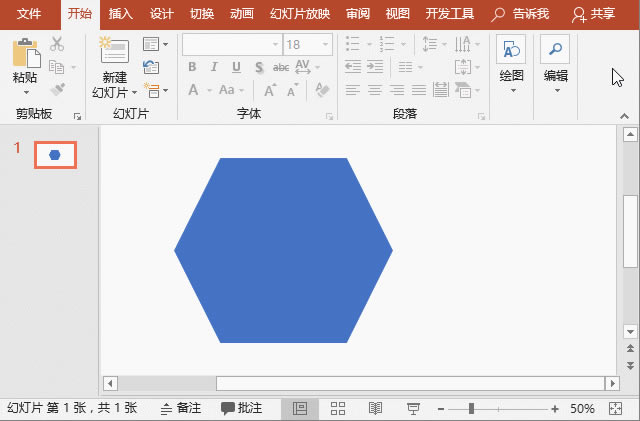The image size is (640, 421).
Task: Click the Format Painter brush icon
Action: coord(58,89)
